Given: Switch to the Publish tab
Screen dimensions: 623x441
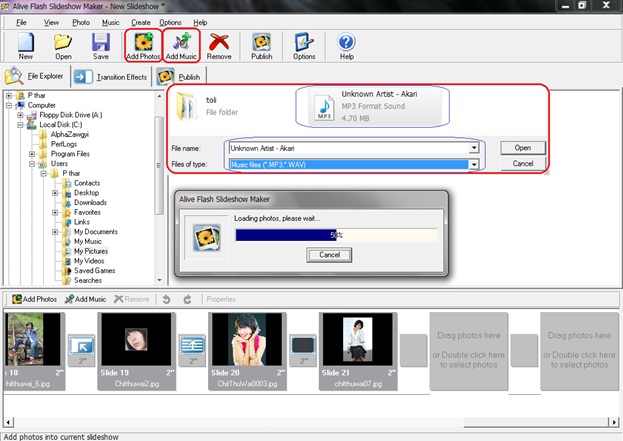Looking at the screenshot, I should [x=179, y=77].
